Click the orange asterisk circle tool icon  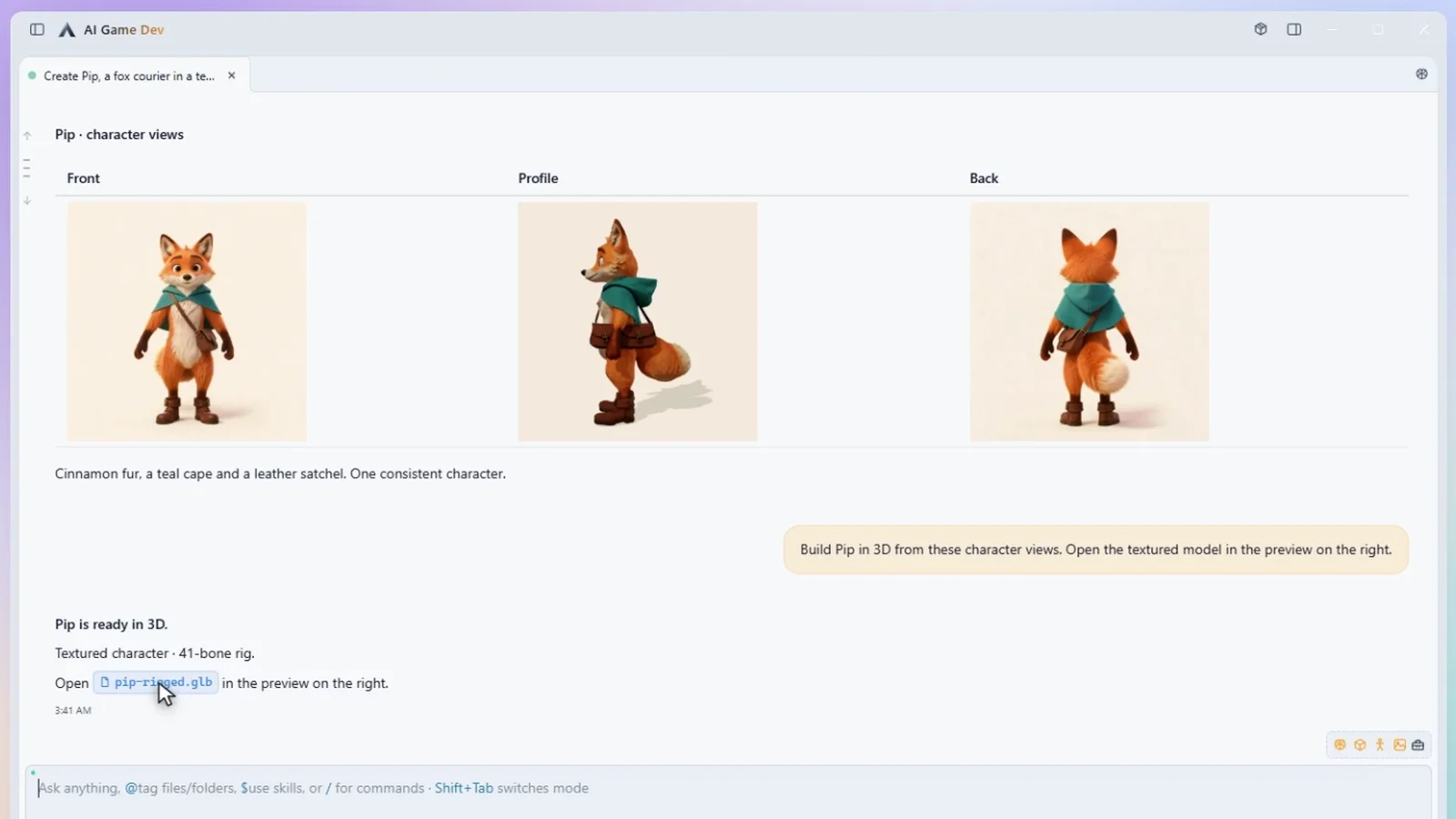(1340, 744)
